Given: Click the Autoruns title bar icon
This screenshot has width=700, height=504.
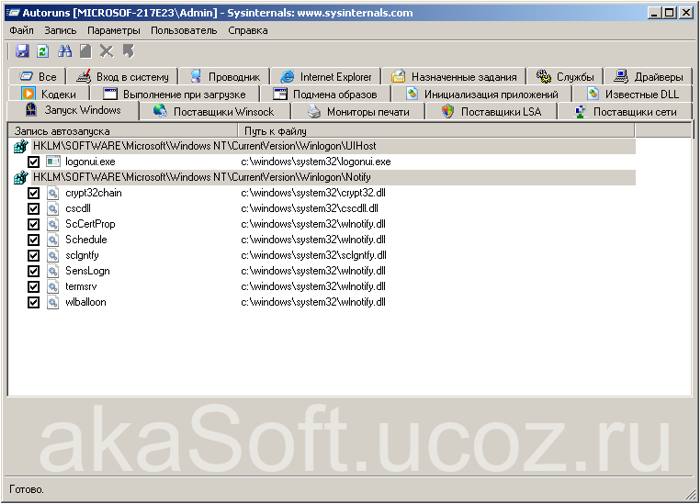Looking at the screenshot, I should pyautogui.click(x=13, y=12).
